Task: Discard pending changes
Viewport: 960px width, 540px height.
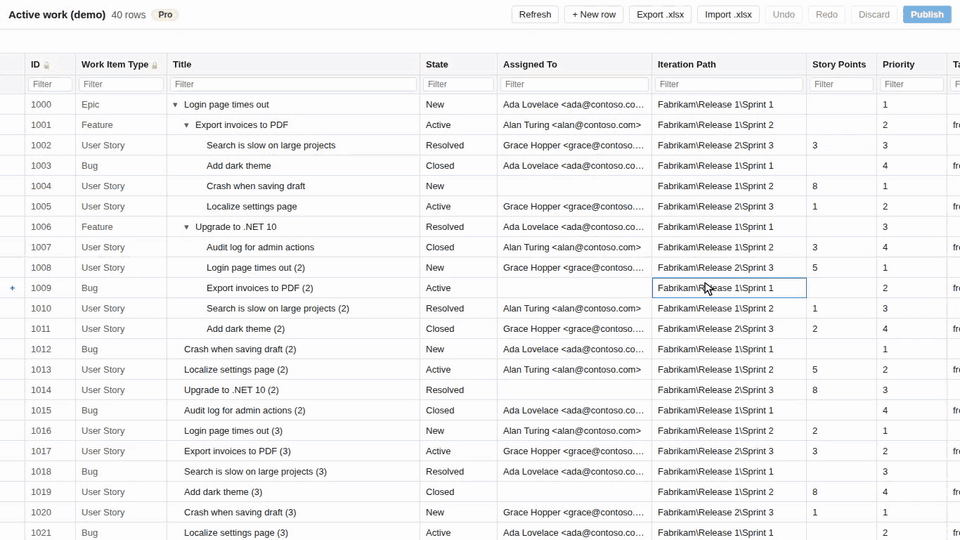Action: 874,14
